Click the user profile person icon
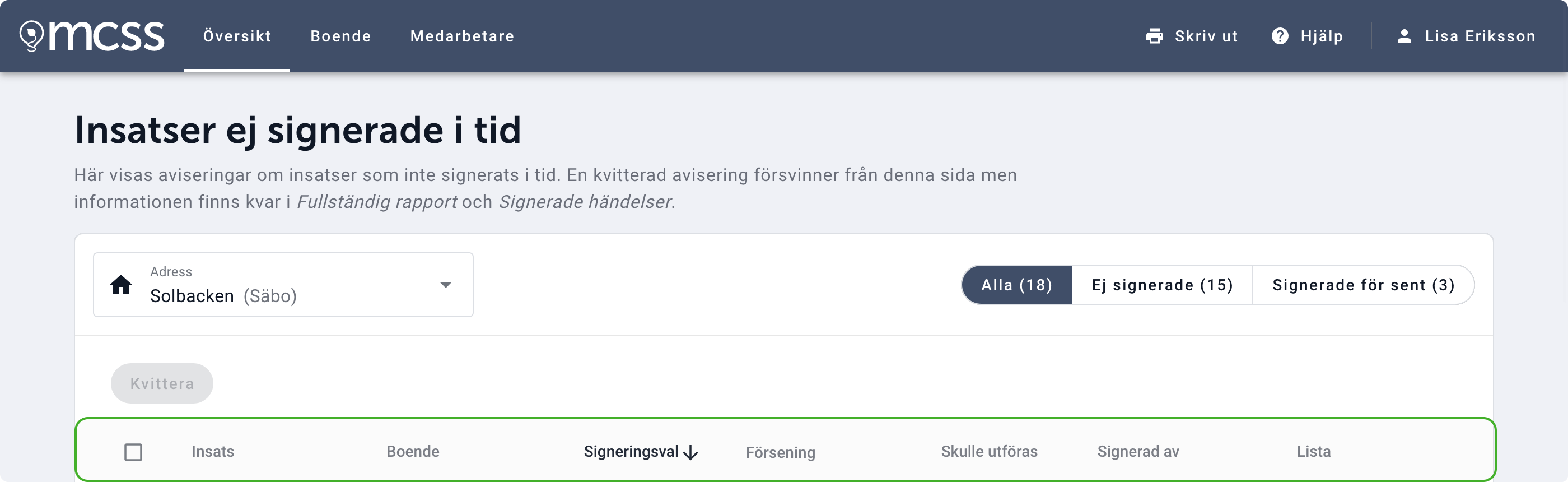This screenshot has height=482, width=1568. click(1404, 36)
